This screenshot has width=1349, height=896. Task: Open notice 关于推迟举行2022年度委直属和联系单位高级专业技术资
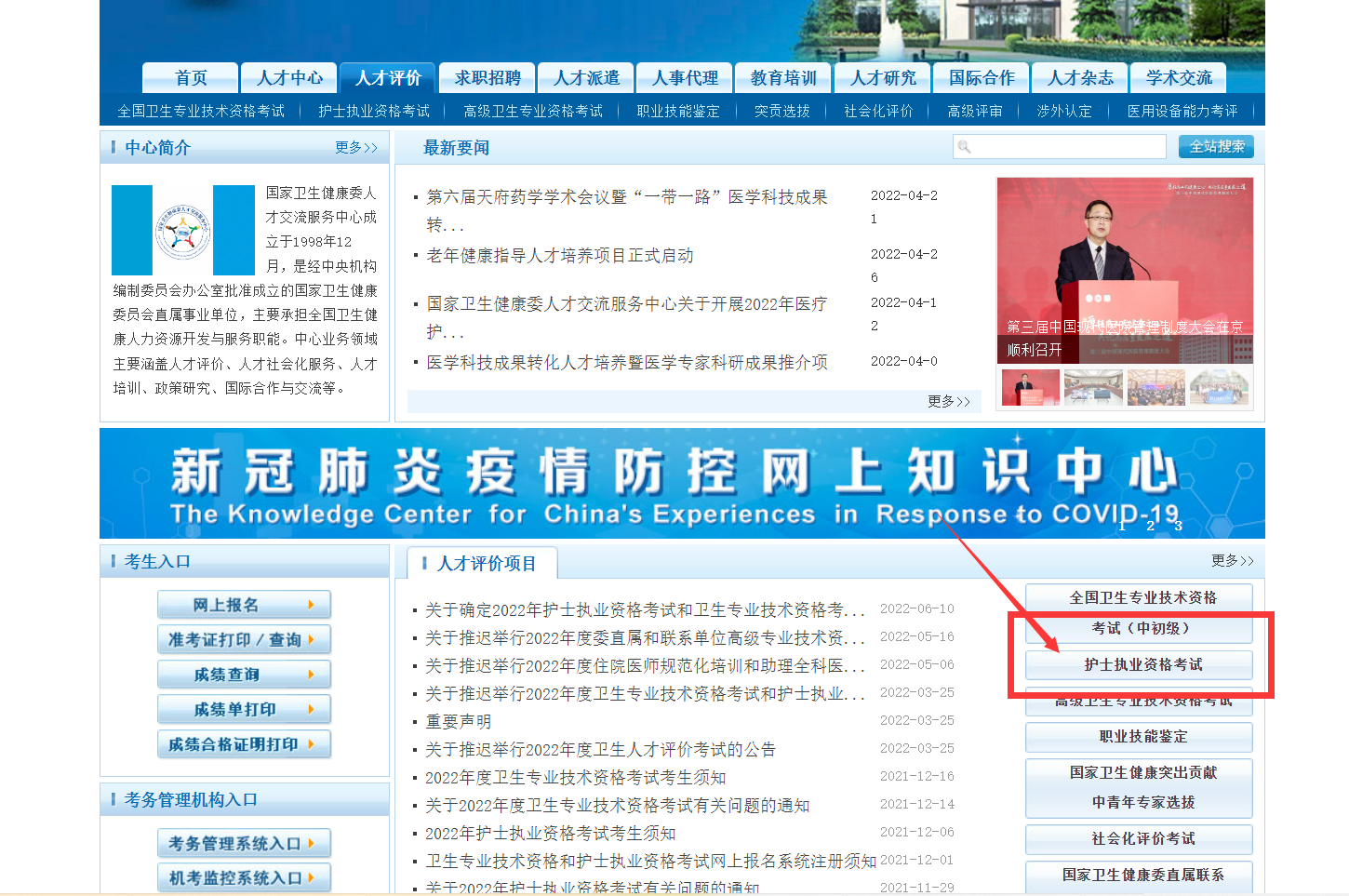pos(645,638)
